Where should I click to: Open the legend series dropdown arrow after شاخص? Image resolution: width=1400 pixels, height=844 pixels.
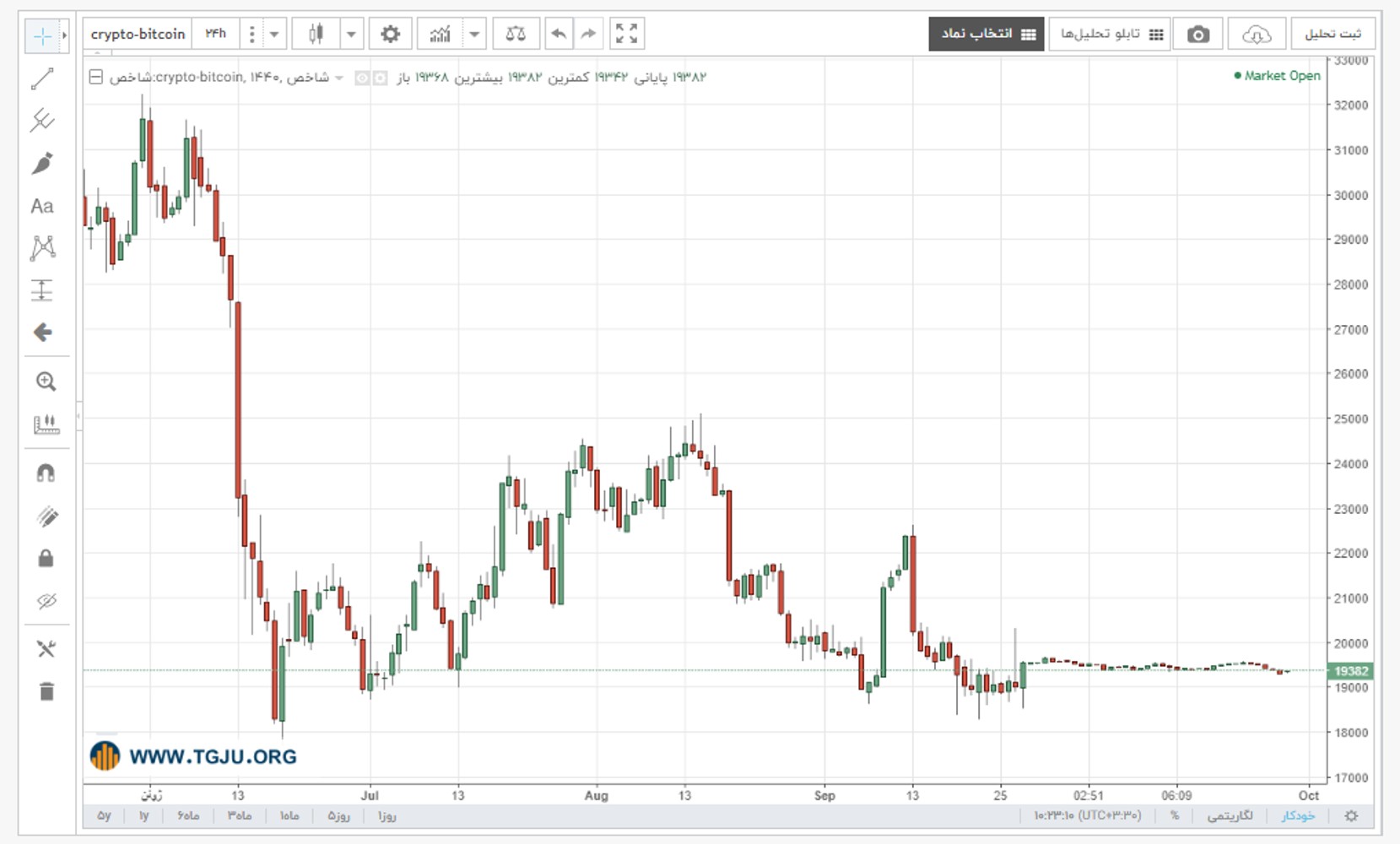click(x=339, y=78)
